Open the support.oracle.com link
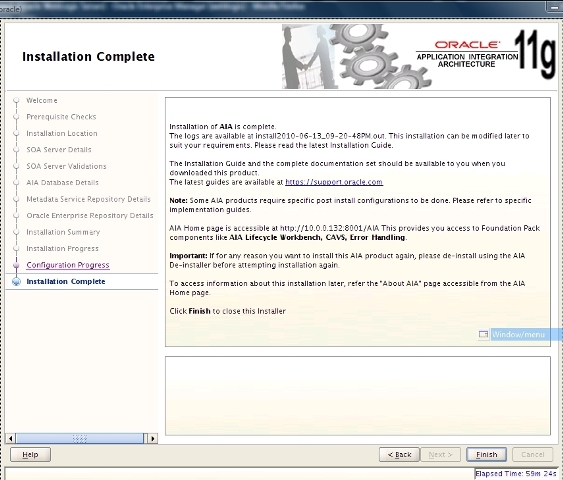 point(334,182)
